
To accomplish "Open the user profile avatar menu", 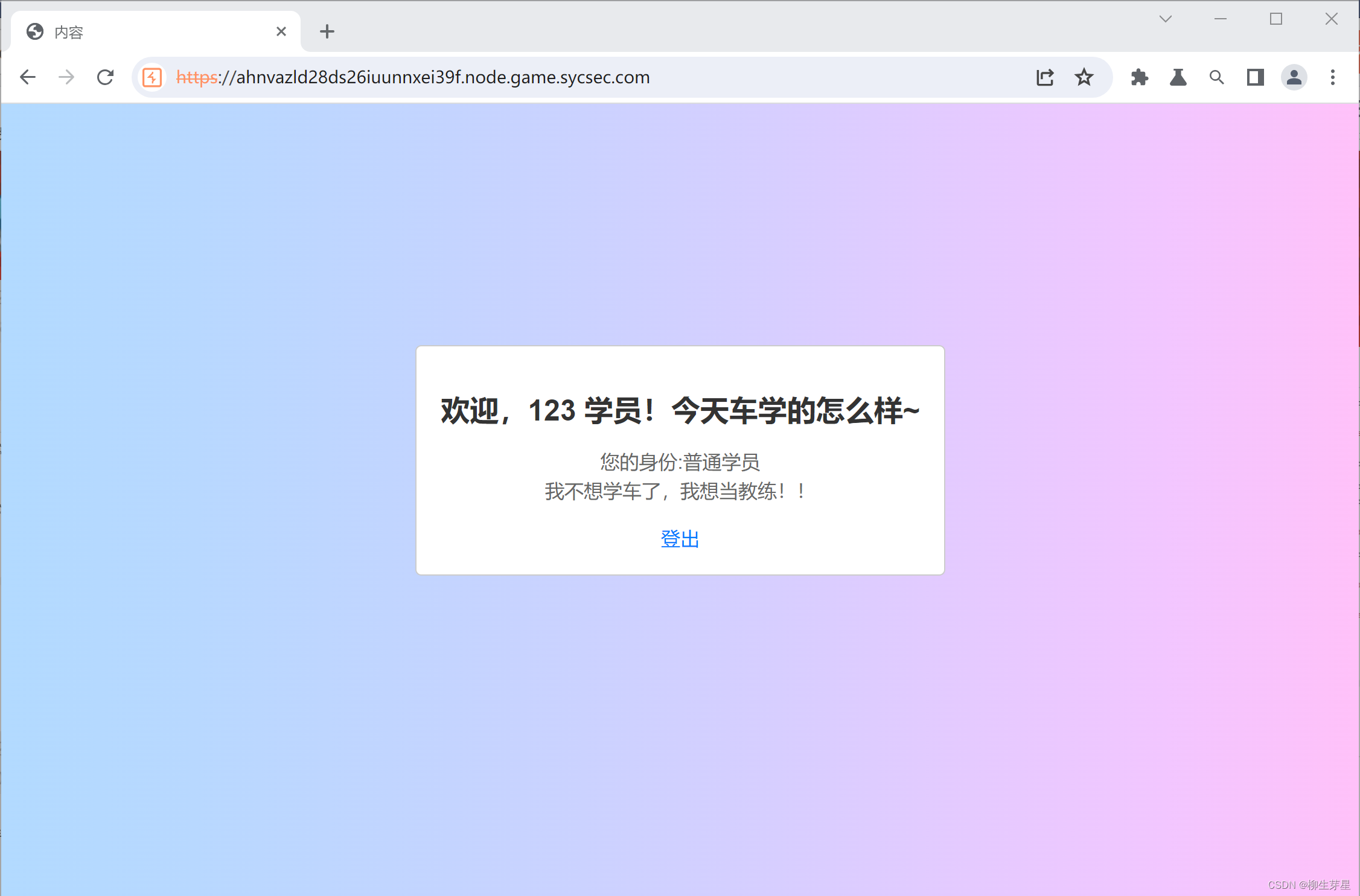I will [x=1294, y=77].
